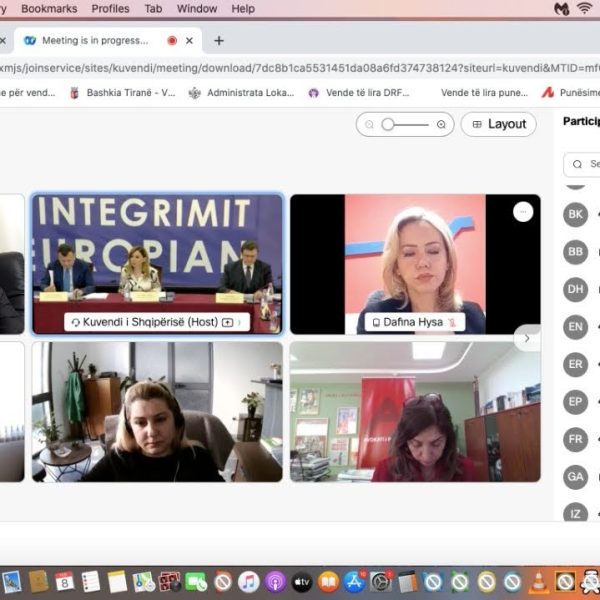Viewport: 600px width, 600px height.
Task: Click the BK participant avatar
Action: 575,214
